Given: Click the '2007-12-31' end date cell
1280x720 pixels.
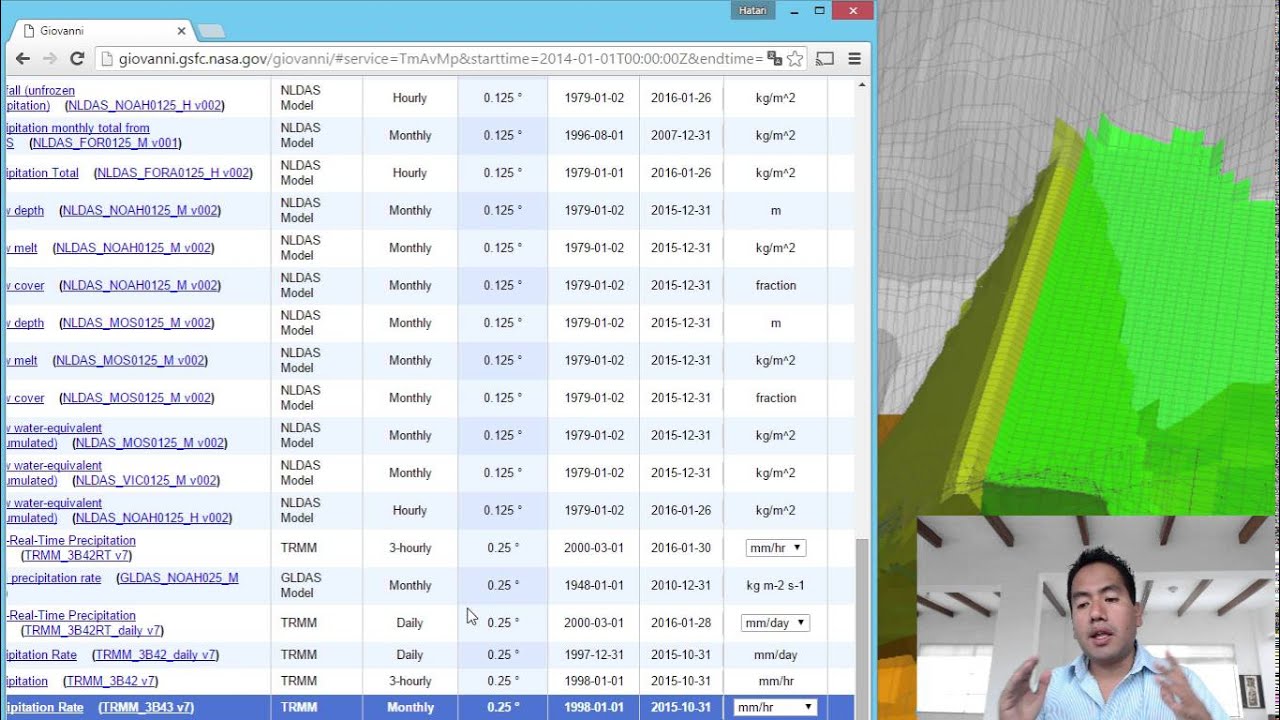Looking at the screenshot, I should [x=681, y=135].
